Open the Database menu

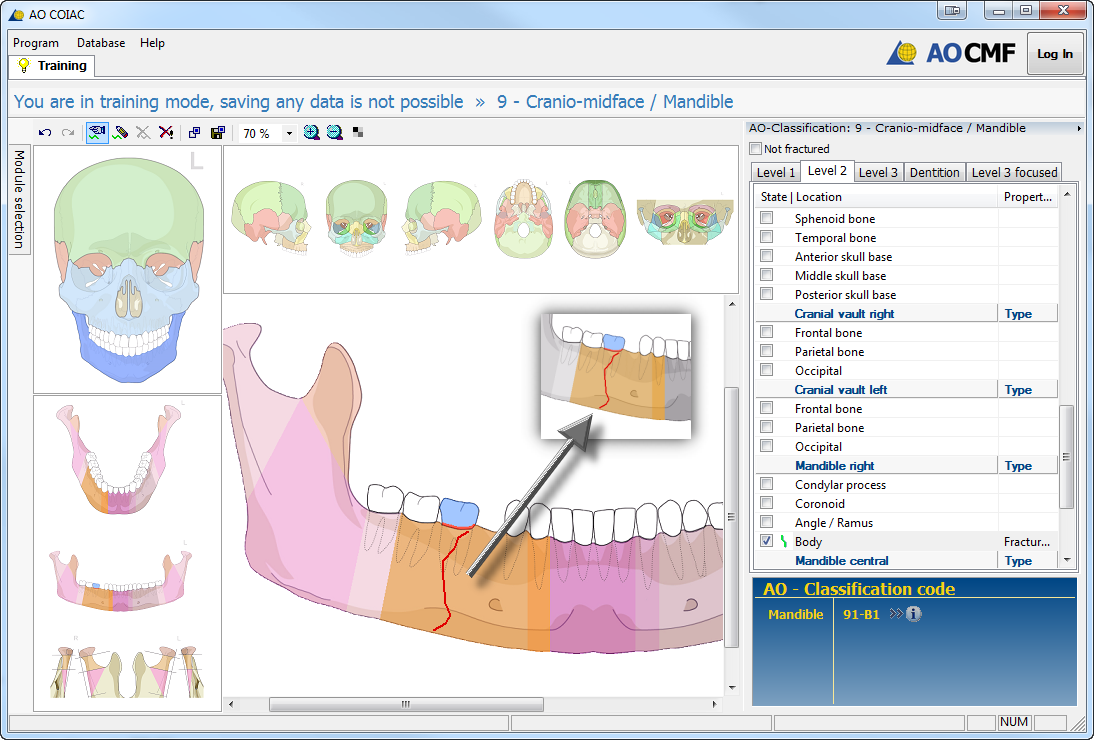coord(101,43)
